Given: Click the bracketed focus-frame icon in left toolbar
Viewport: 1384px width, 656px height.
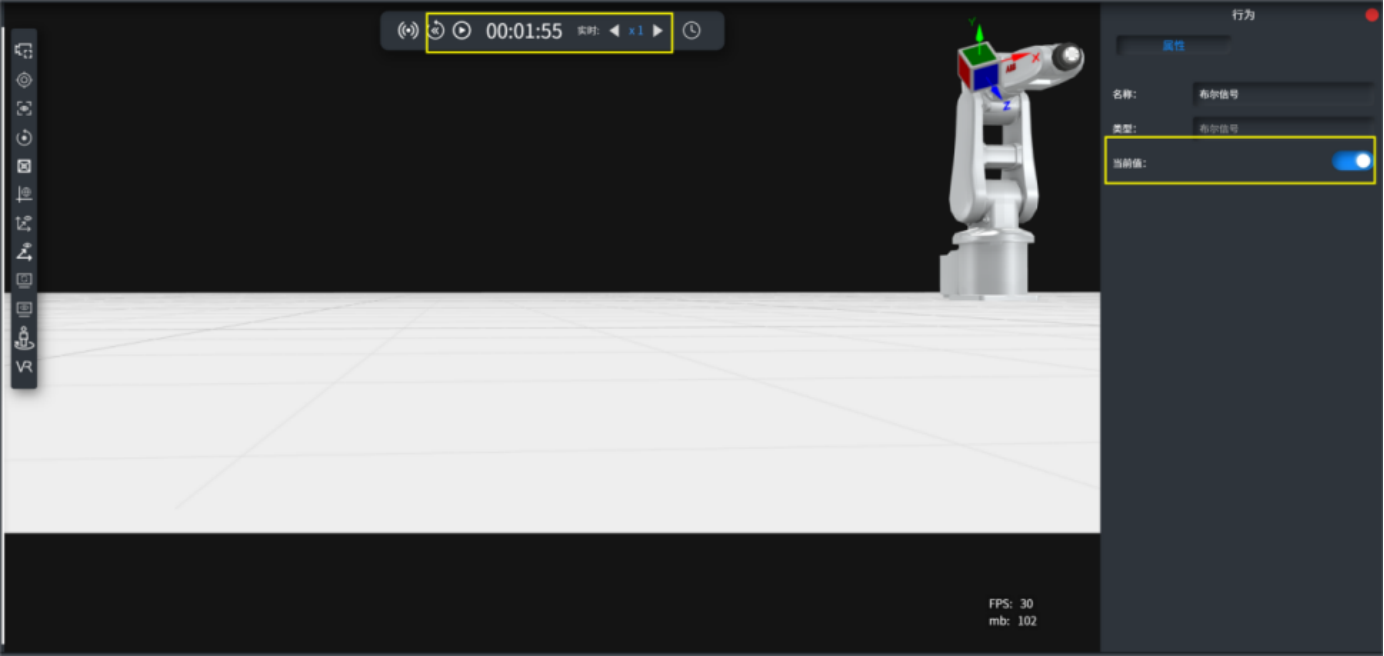Looking at the screenshot, I should pos(24,109).
